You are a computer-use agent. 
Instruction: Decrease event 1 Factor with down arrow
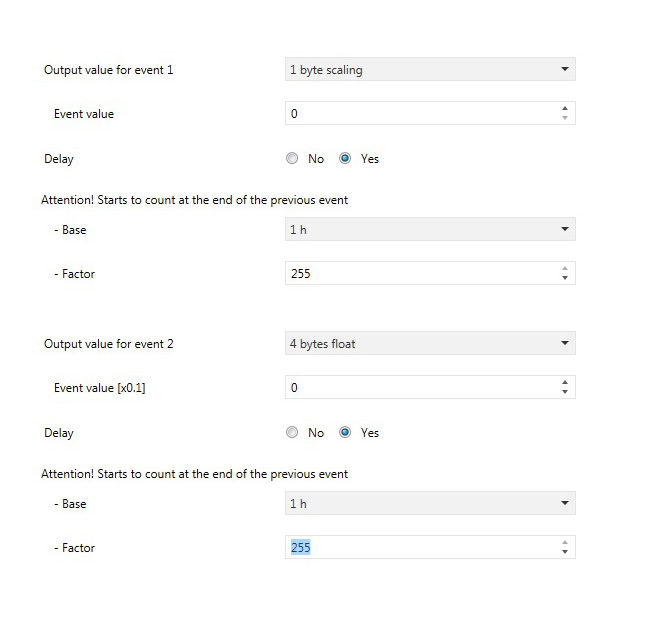pos(565,279)
